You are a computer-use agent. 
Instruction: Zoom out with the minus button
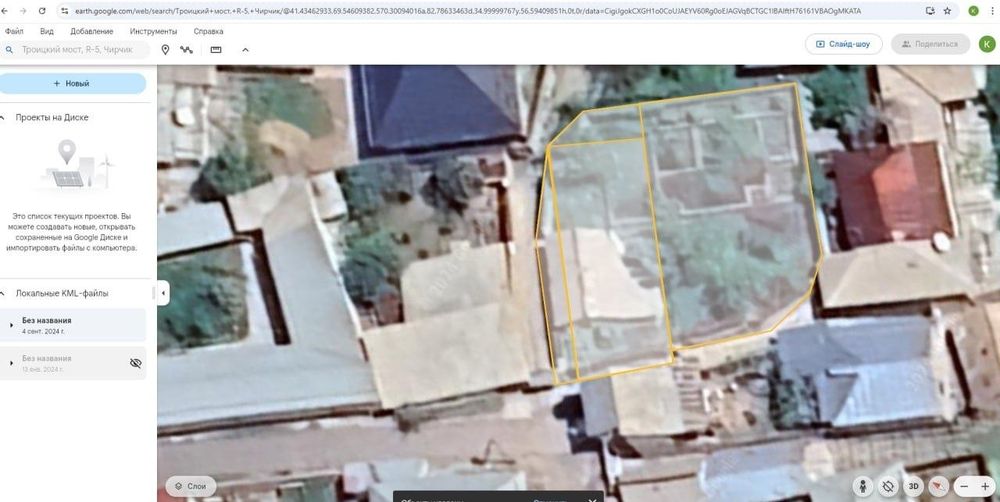964,487
